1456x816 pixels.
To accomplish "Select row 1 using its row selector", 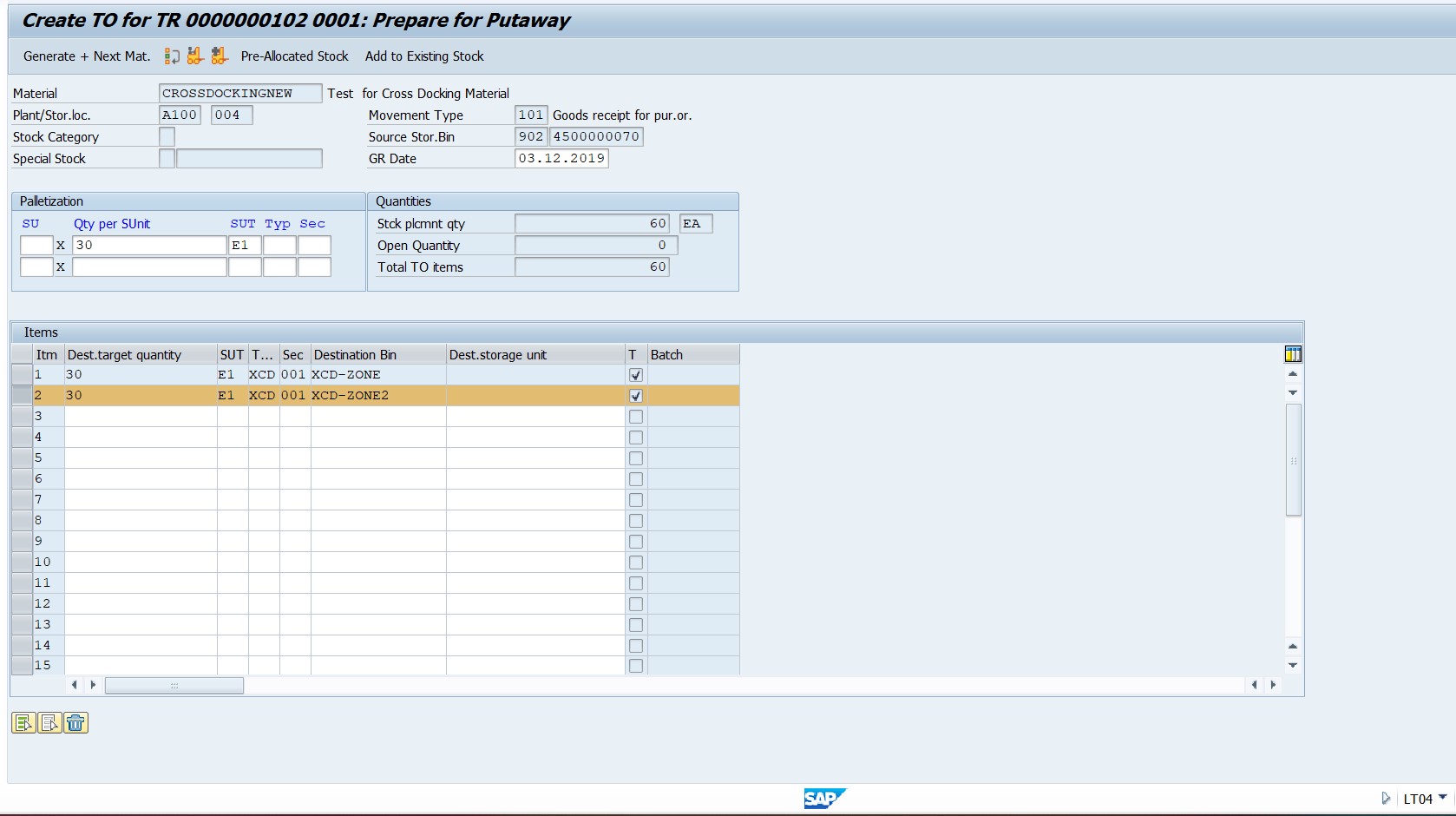I will click(x=22, y=375).
